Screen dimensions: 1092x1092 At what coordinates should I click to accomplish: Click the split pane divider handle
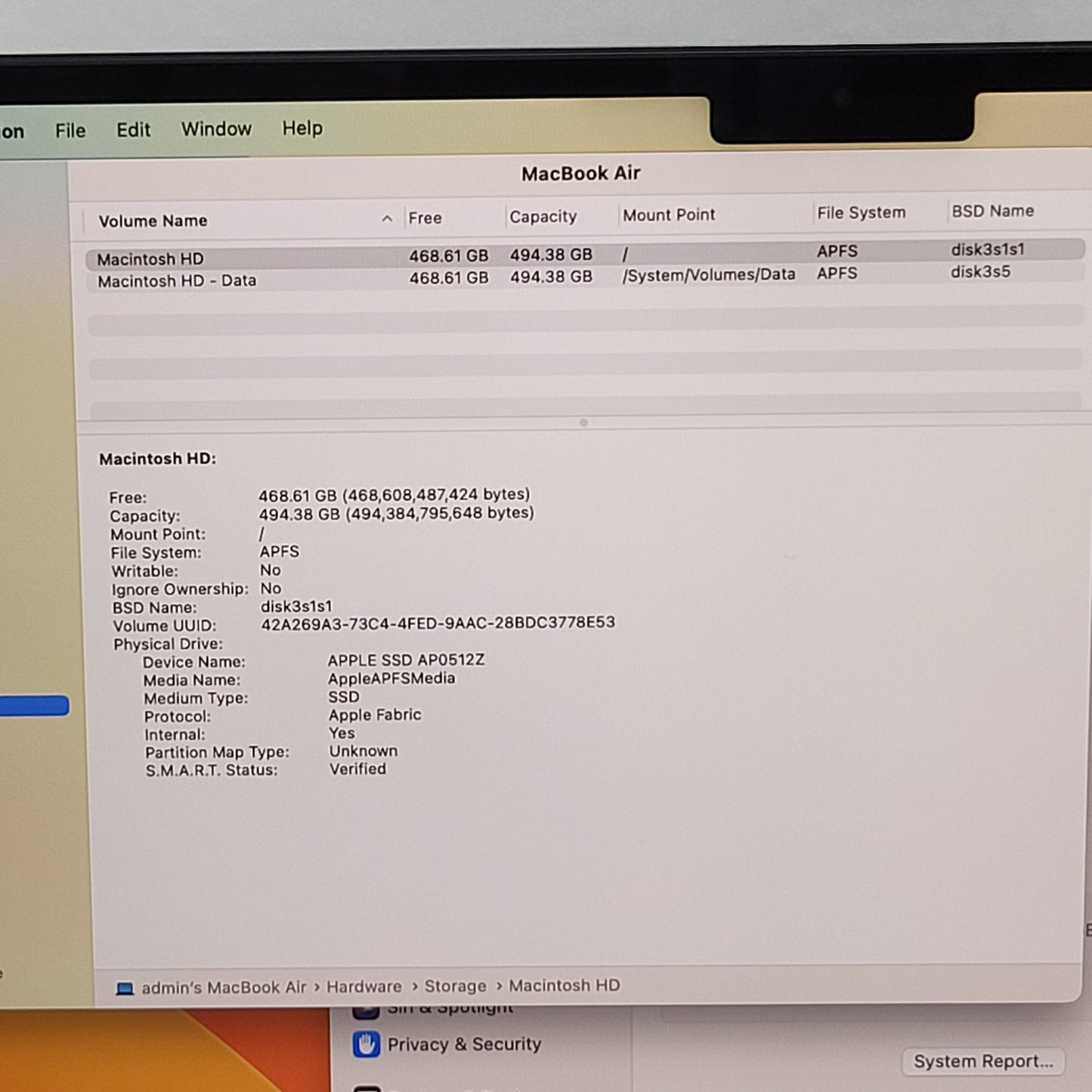(x=583, y=422)
